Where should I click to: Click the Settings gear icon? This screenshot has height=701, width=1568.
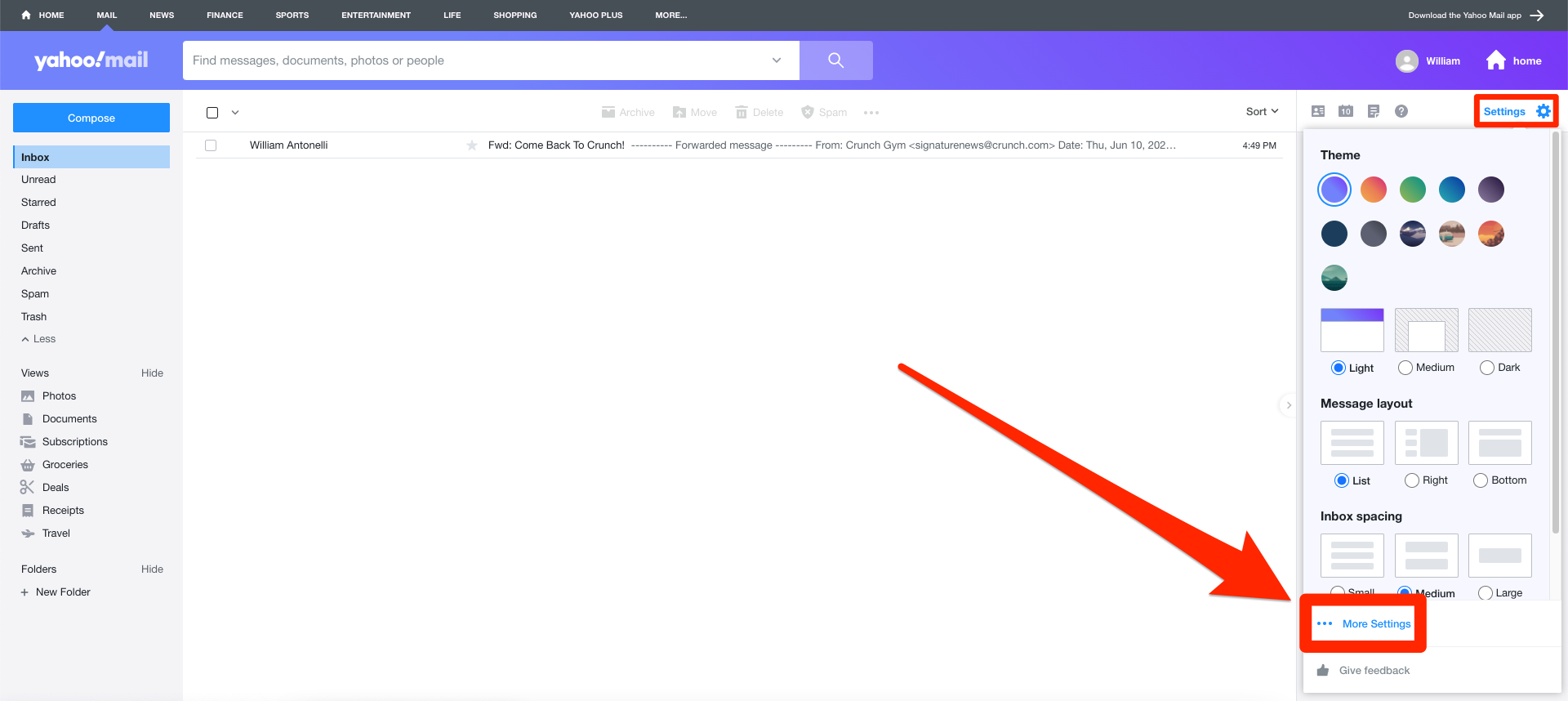[x=1543, y=111]
